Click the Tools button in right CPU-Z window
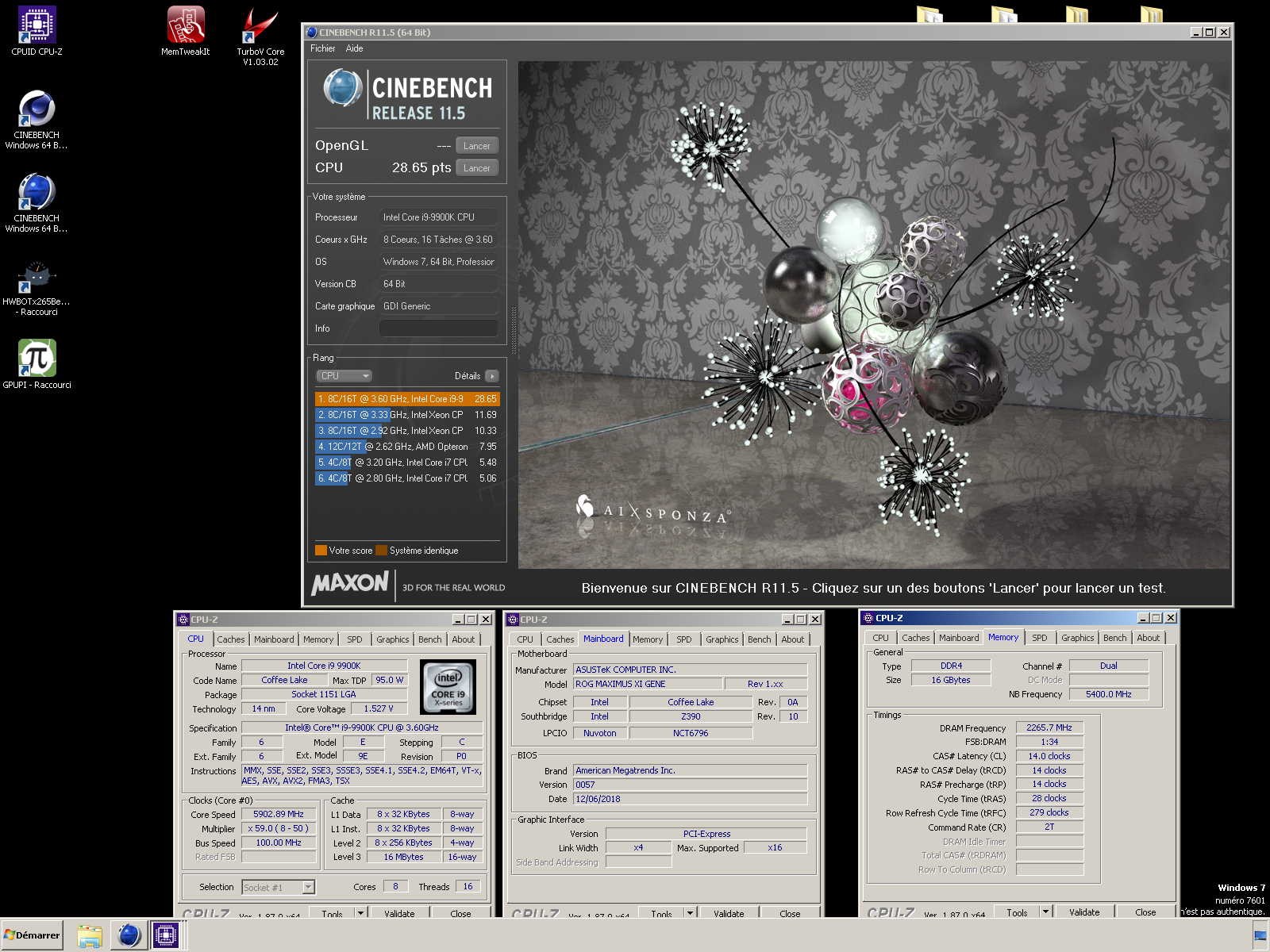This screenshot has height=952, width=1270. click(x=1017, y=912)
